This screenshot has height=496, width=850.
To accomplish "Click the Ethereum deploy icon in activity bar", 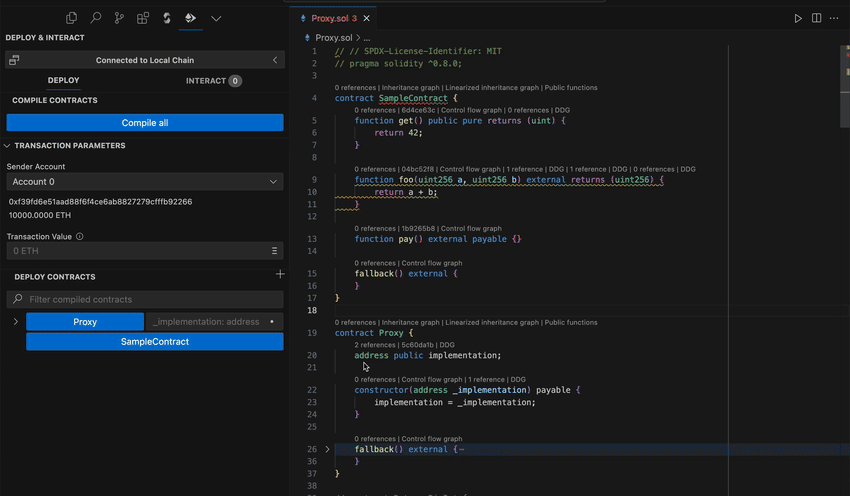I will click(x=191, y=18).
